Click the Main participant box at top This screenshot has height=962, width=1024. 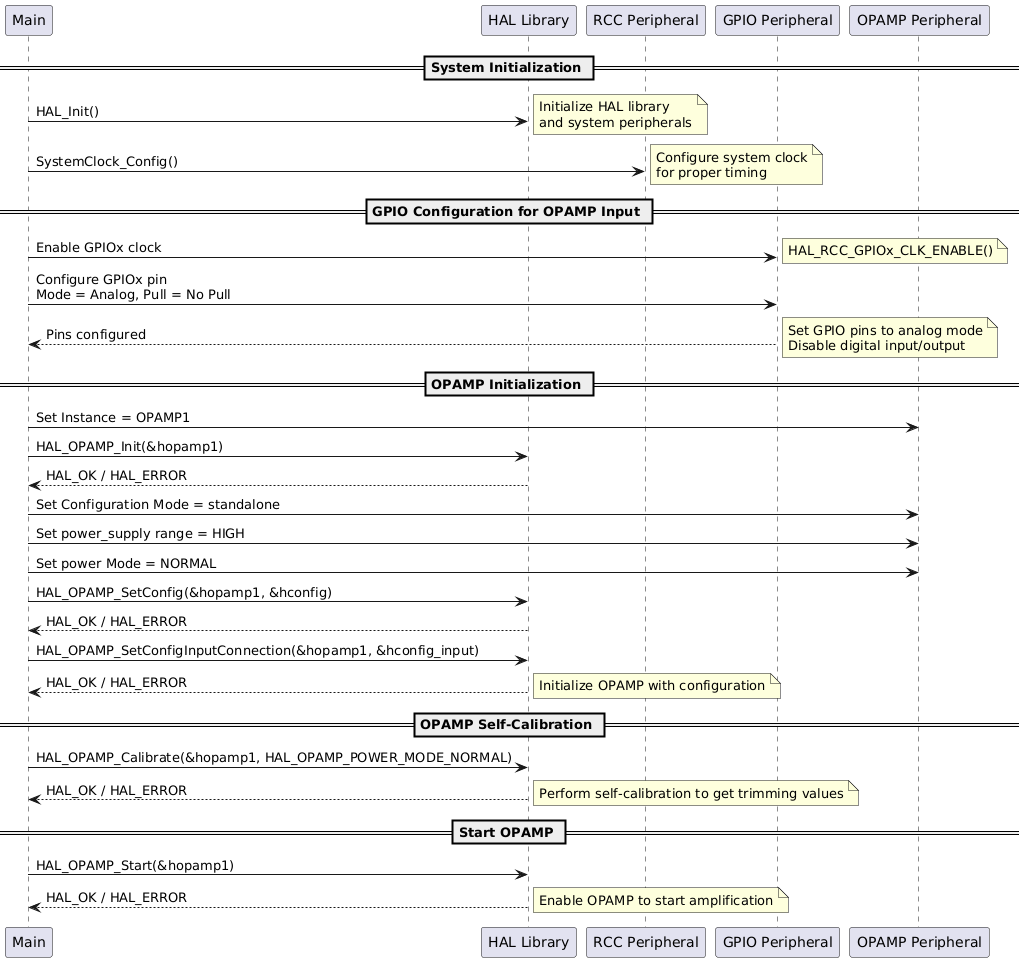point(29,20)
